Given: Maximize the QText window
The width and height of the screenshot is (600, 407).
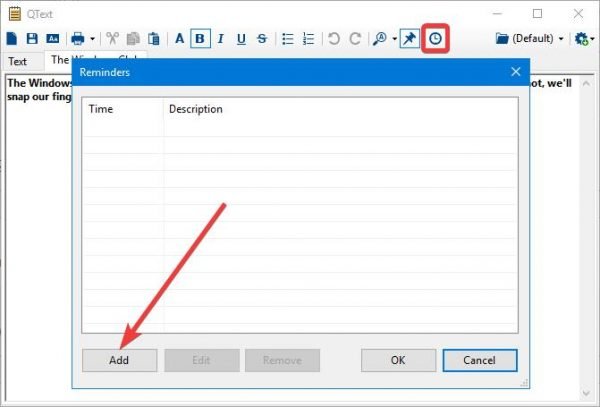Looking at the screenshot, I should coord(537,14).
